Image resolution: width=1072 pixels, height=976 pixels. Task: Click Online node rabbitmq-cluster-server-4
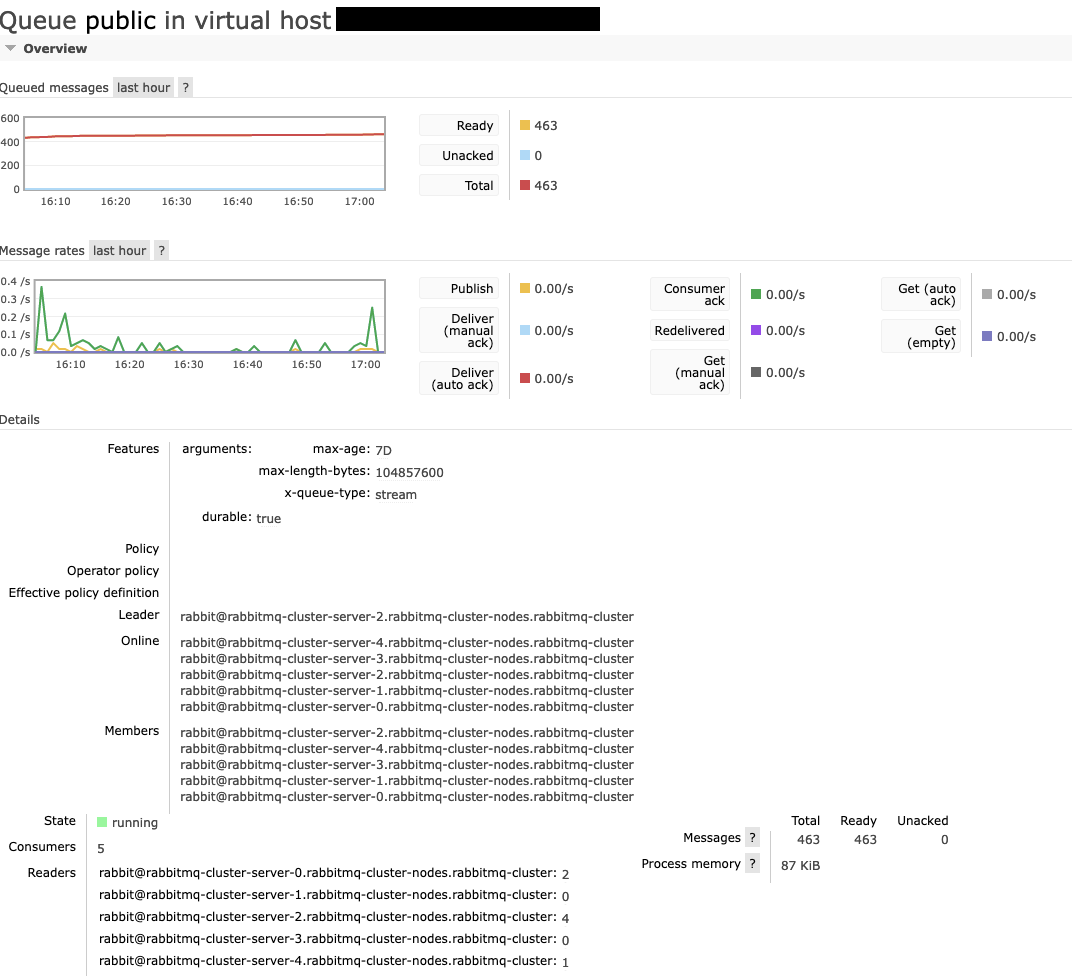point(407,642)
